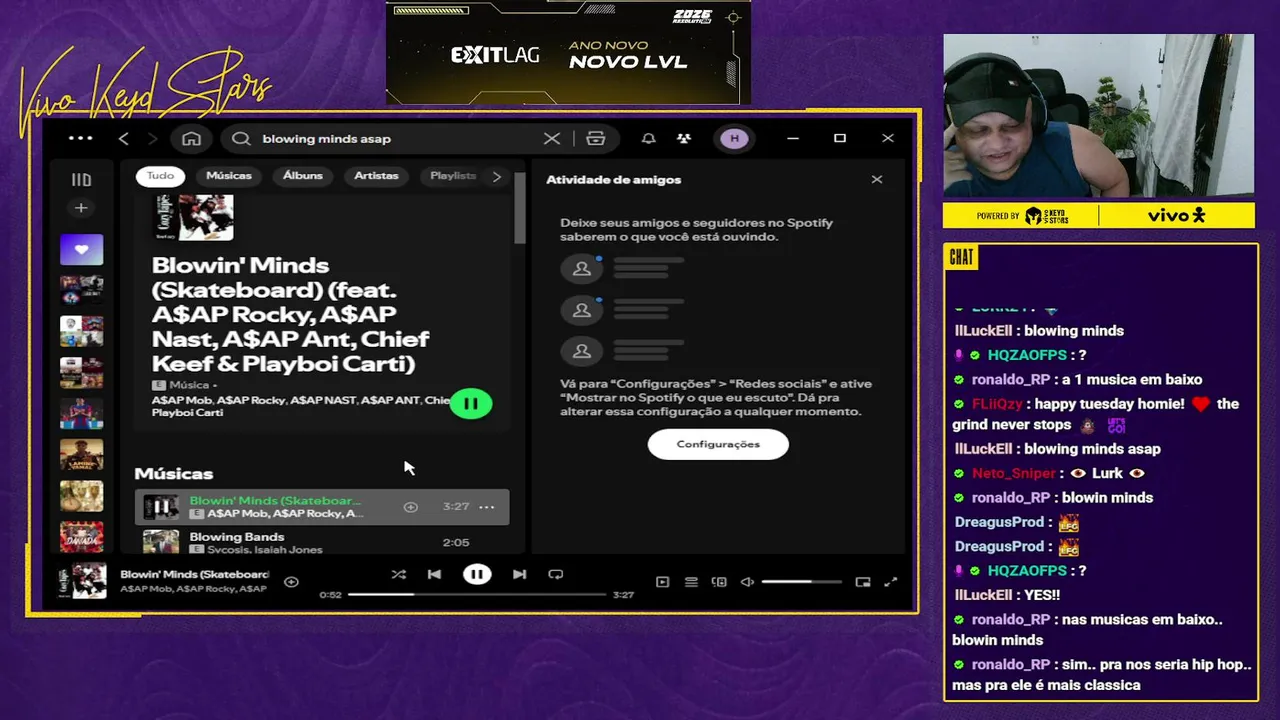Open the Now Playing view icon
The image size is (1280, 720).
tap(662, 581)
